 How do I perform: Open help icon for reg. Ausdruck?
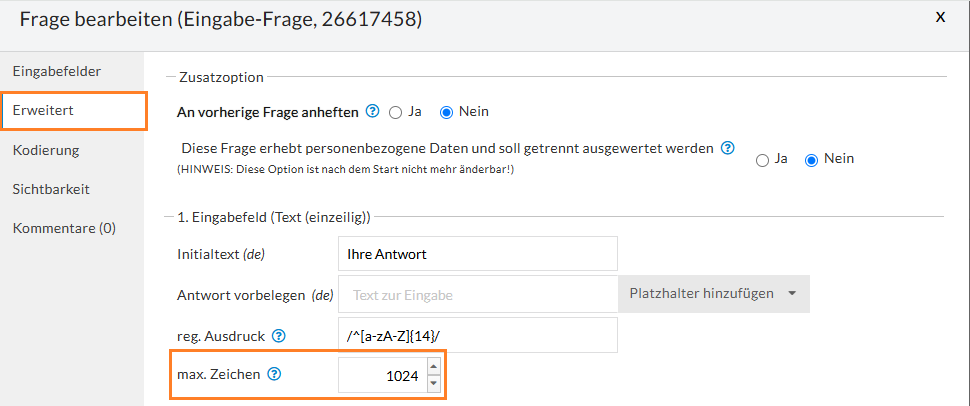point(279,336)
